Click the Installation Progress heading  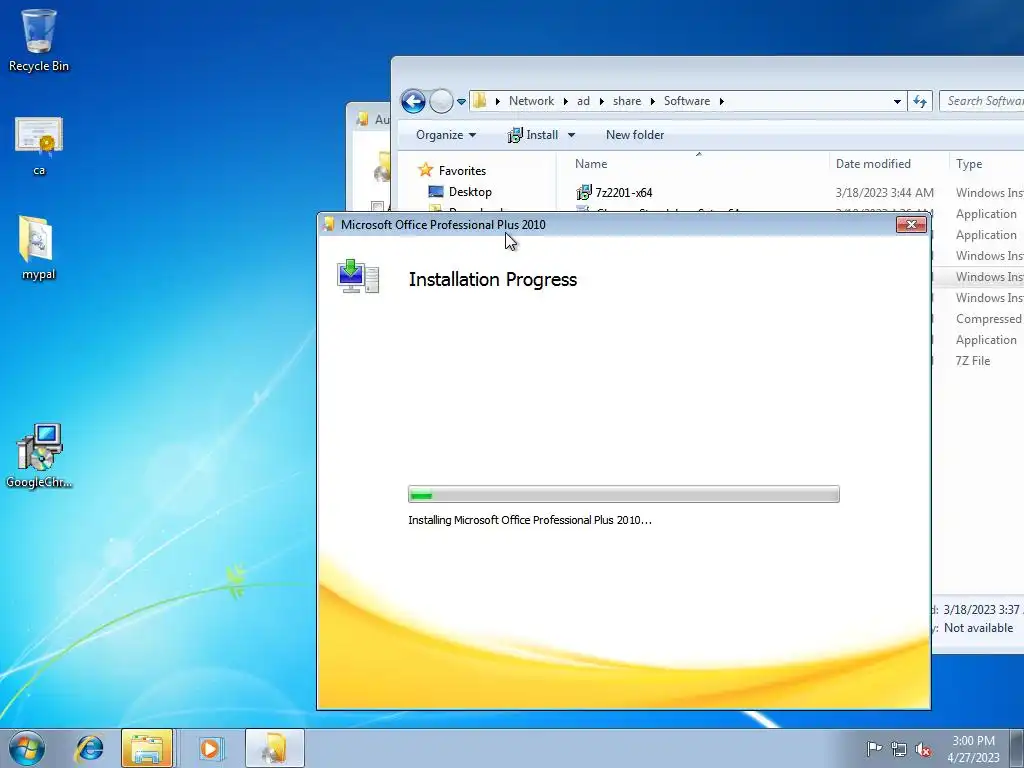(492, 280)
